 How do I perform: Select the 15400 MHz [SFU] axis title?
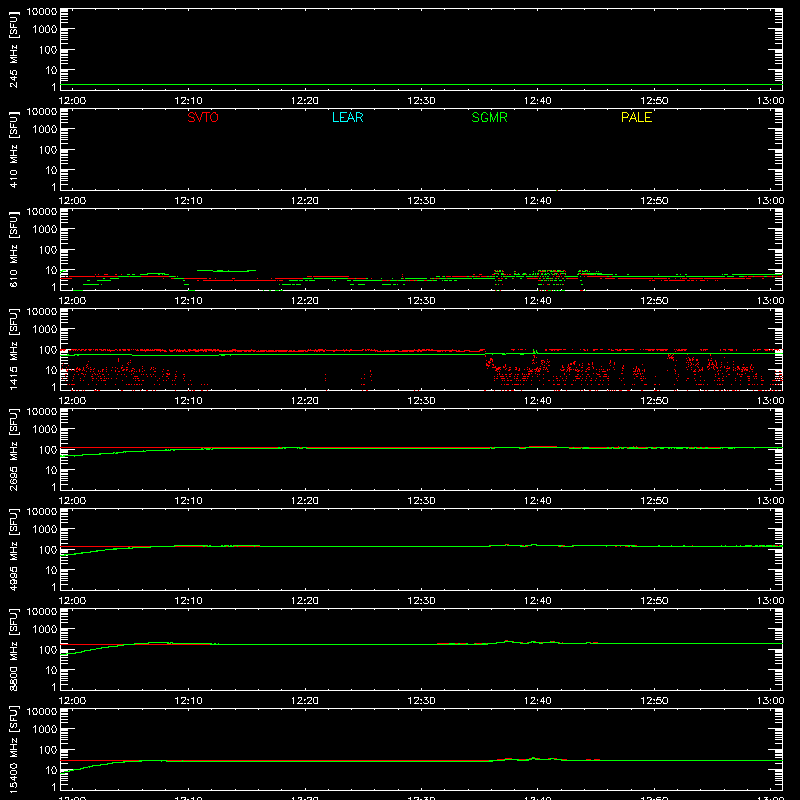click(13, 750)
